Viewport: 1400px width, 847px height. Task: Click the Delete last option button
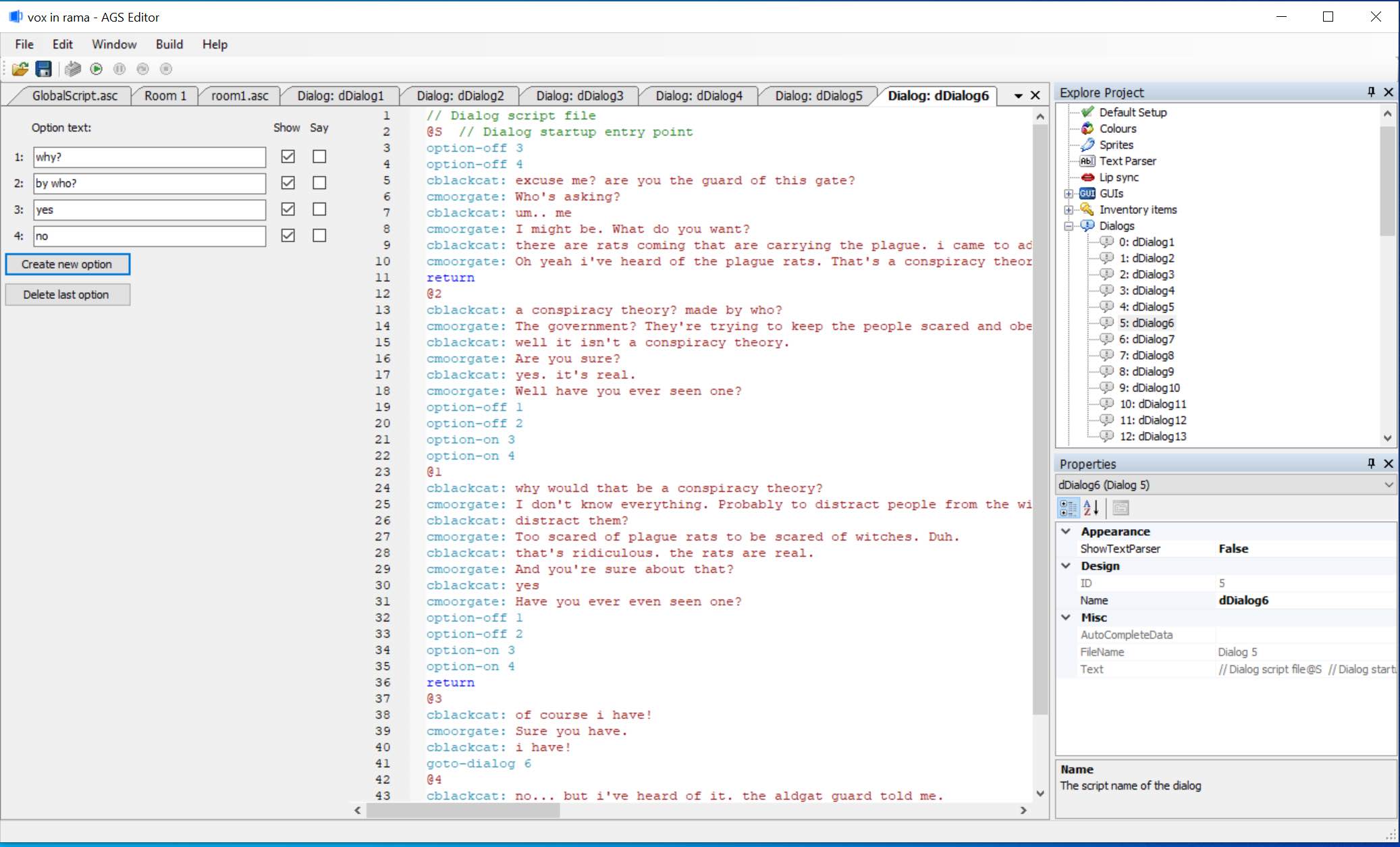67,295
